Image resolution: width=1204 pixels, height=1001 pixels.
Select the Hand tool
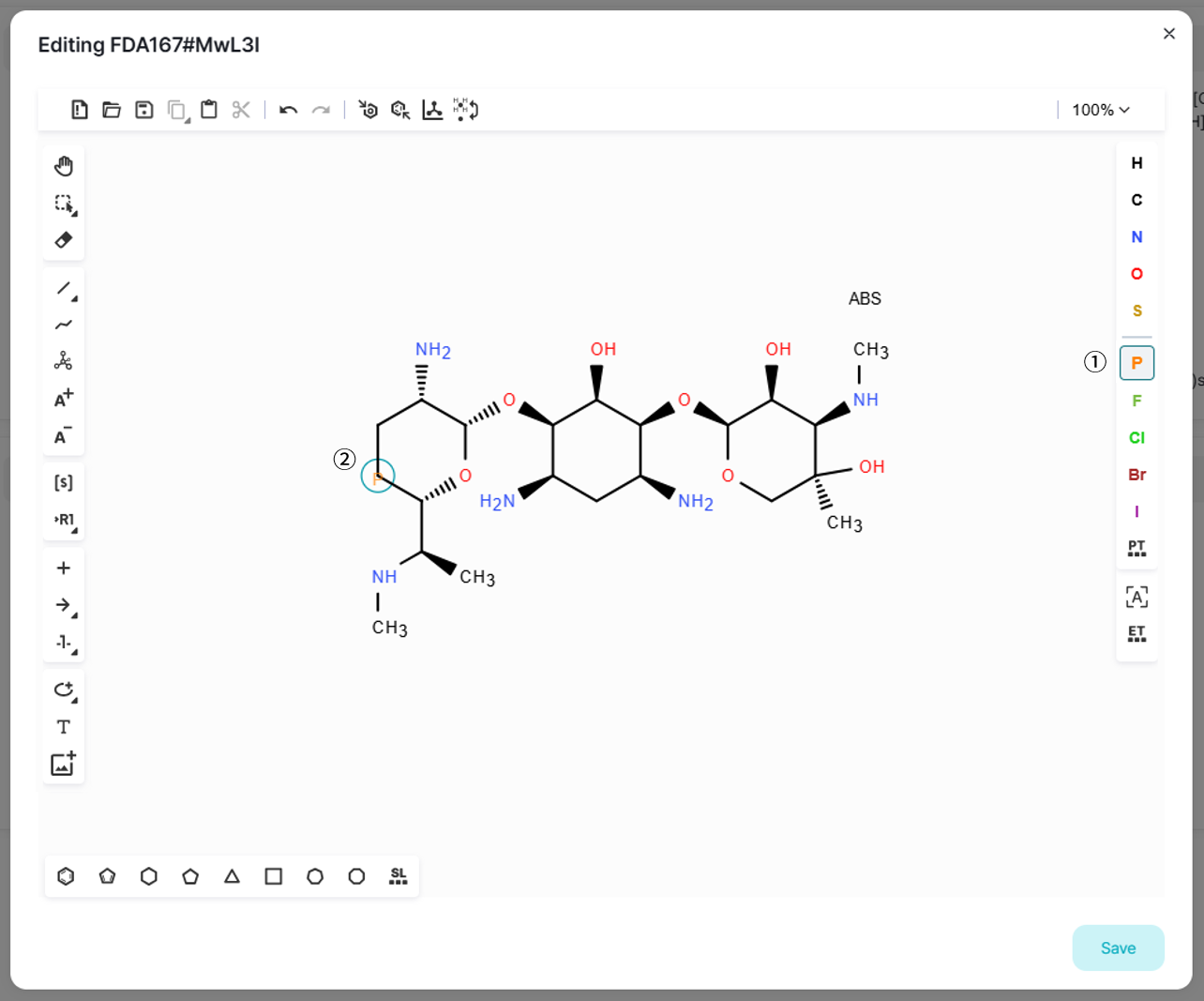tap(64, 165)
